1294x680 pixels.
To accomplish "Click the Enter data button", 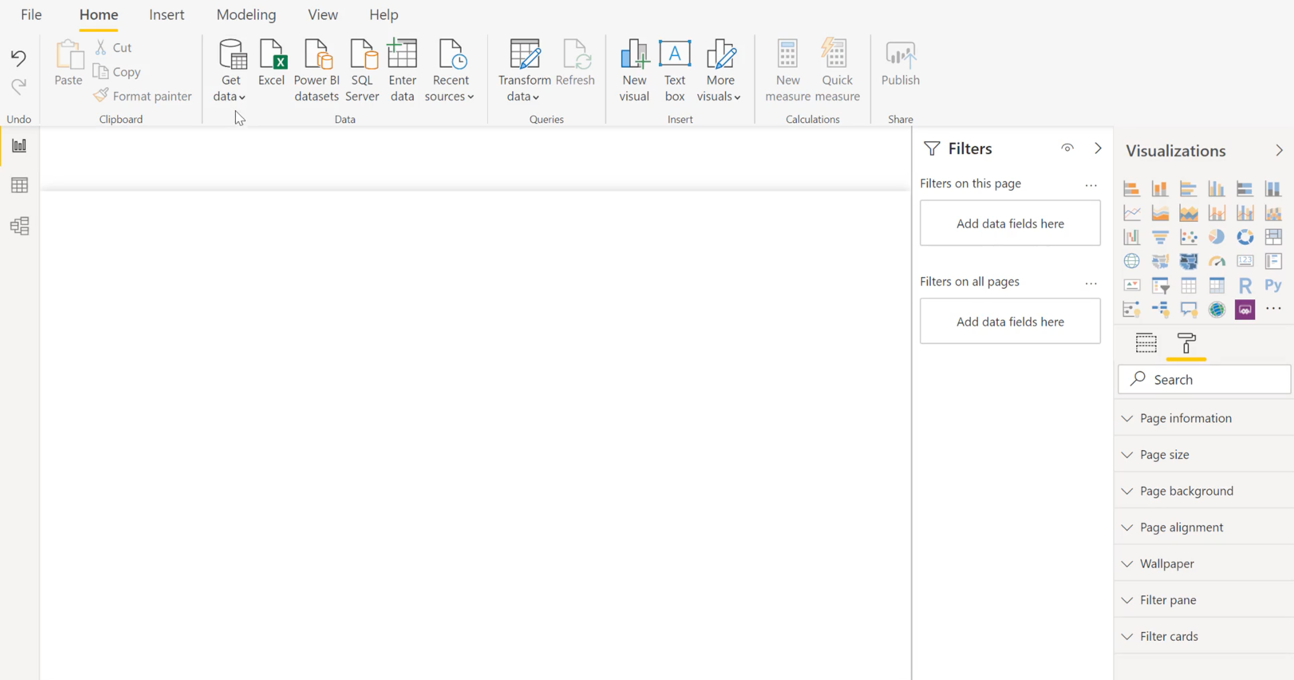I will click(x=402, y=70).
